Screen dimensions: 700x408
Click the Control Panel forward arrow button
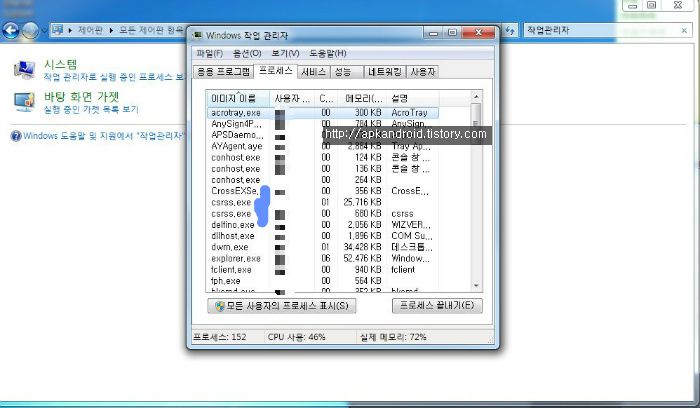(30, 31)
